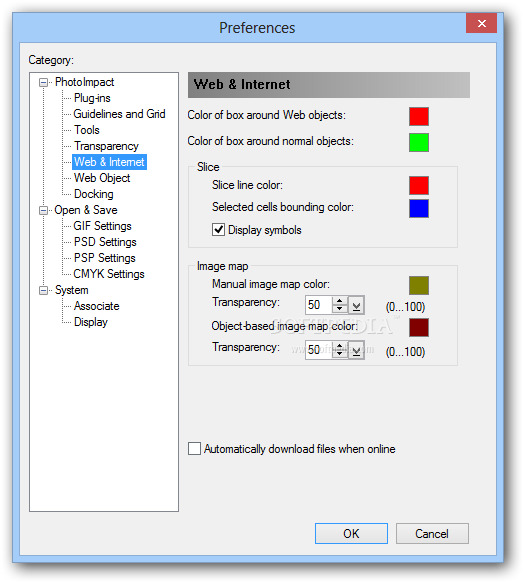Collapse the Open & Save tree node
524x583 pixels.
(x=44, y=210)
